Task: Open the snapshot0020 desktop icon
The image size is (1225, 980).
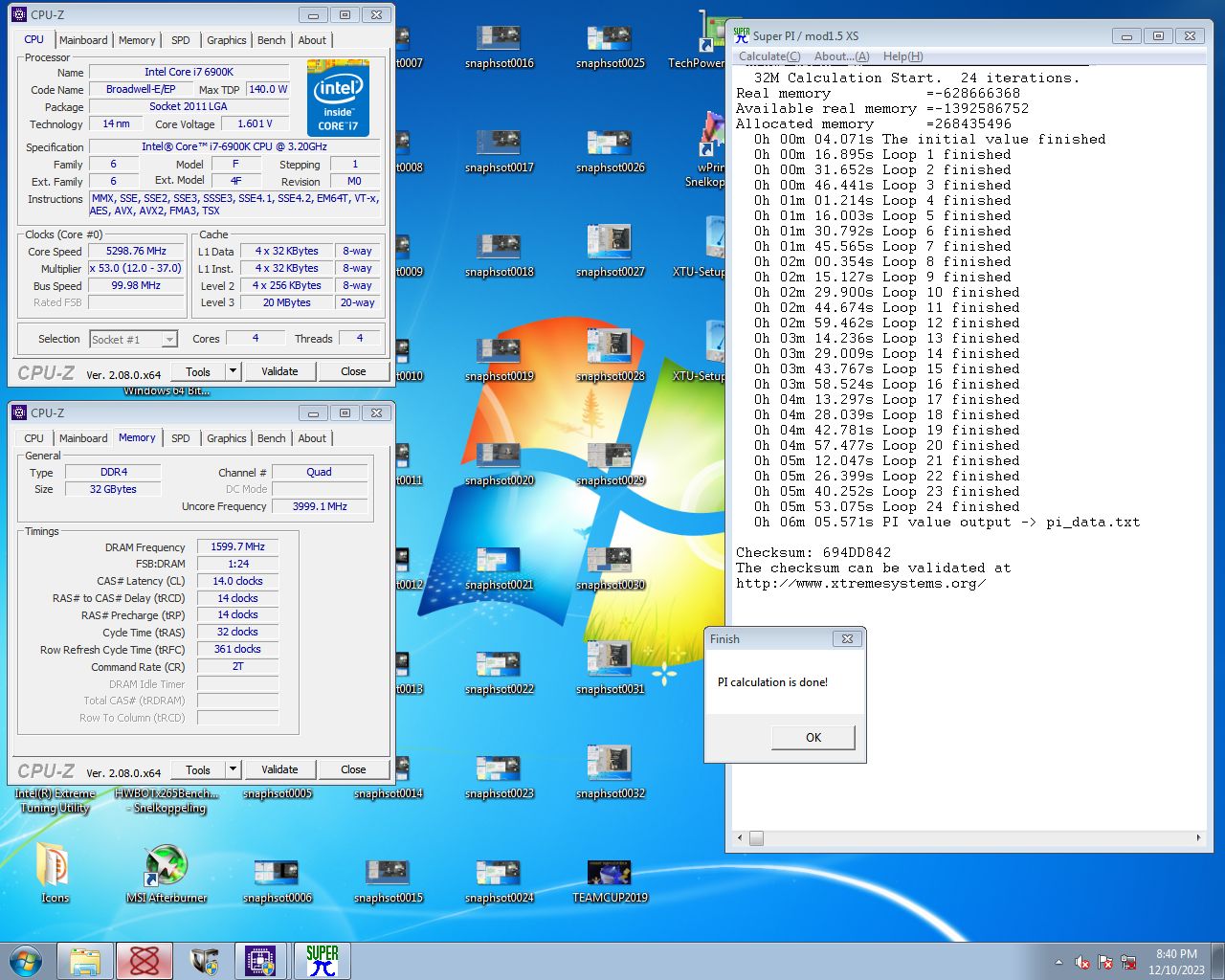Action: click(x=499, y=464)
